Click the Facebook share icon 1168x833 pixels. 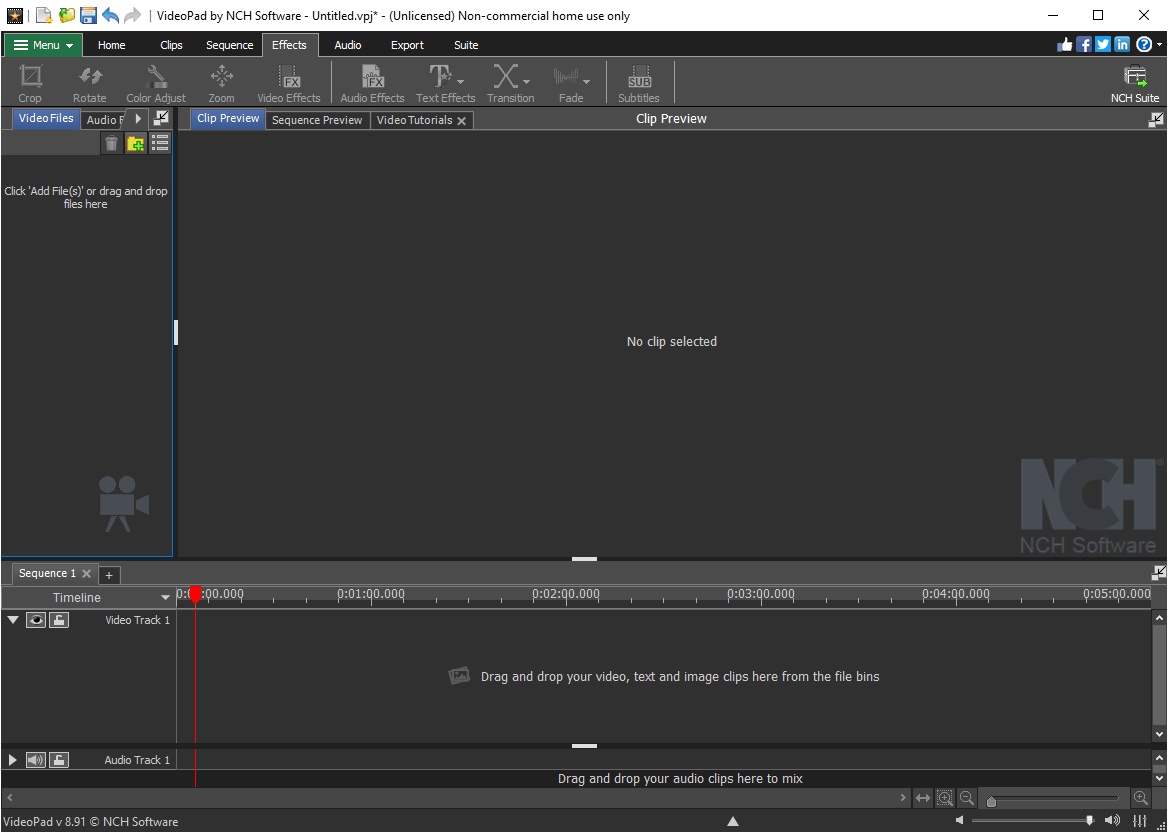1085,45
